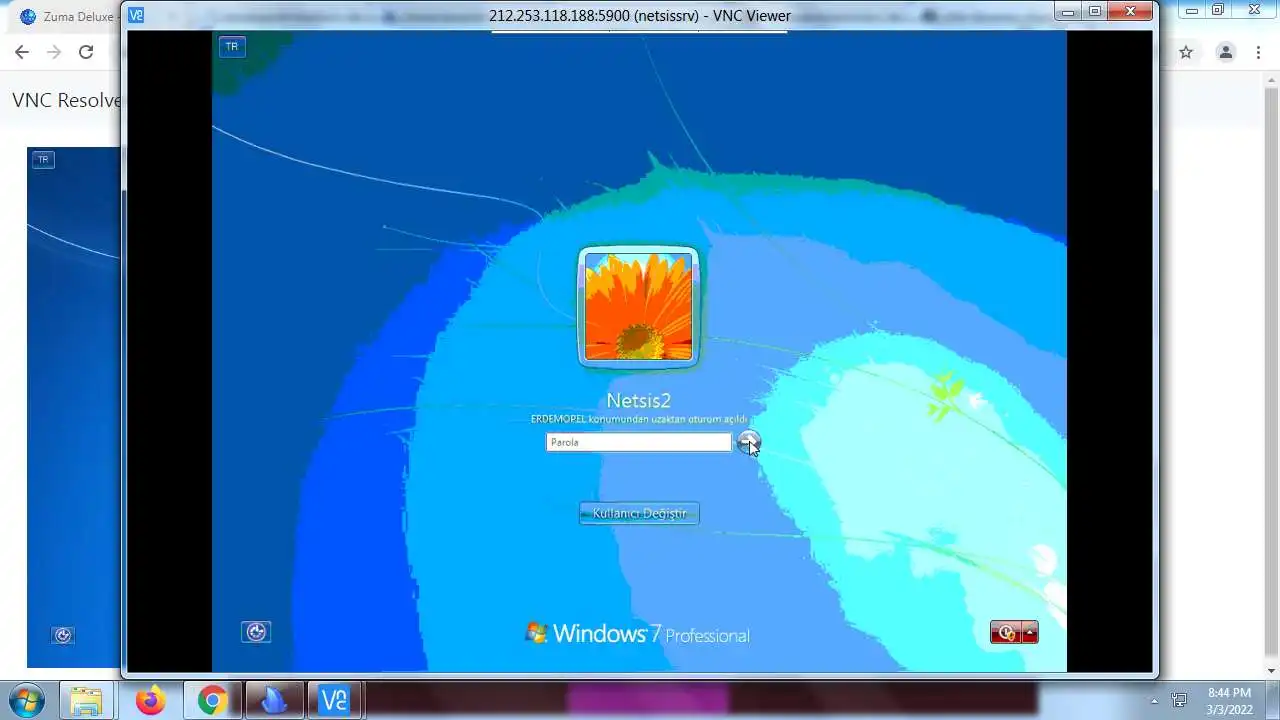Click the VNC Viewer title bar icon
This screenshot has height=720, width=1280.
coord(136,15)
